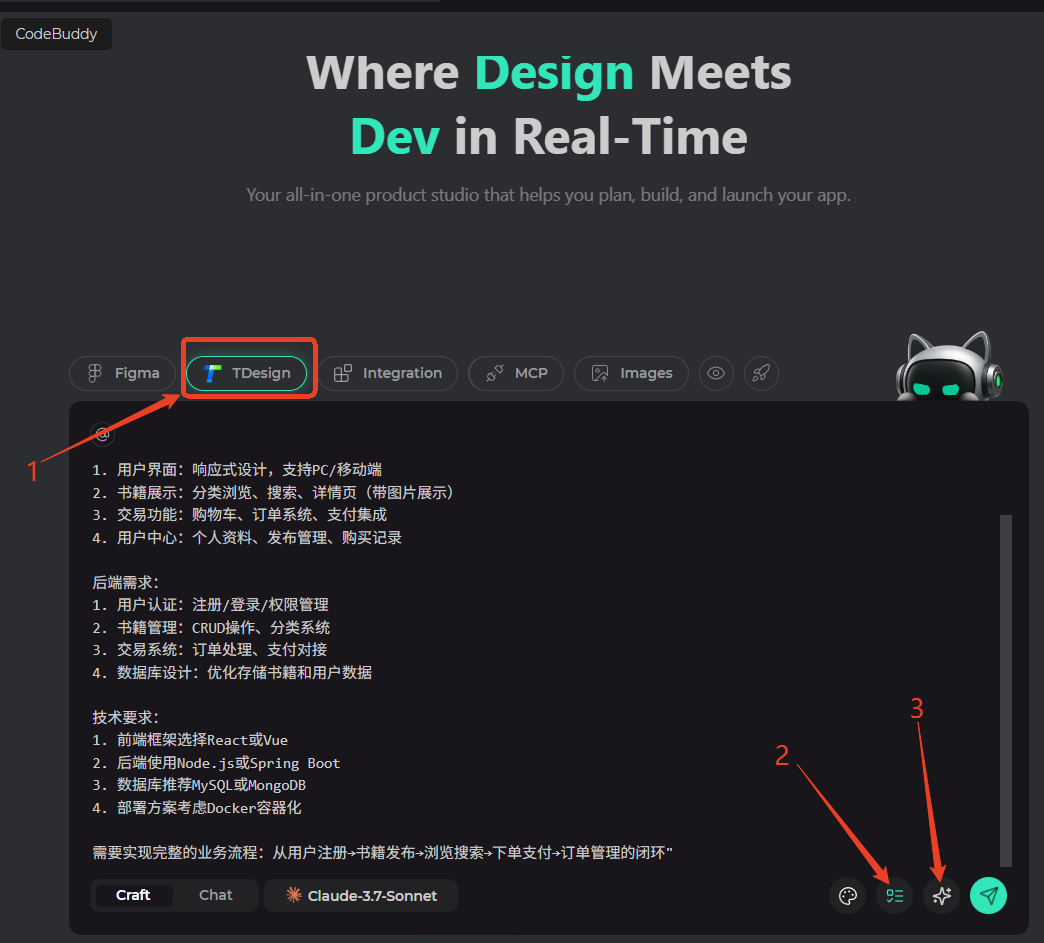This screenshot has height=943, width=1044.
Task: Open the Images option
Action: point(631,373)
